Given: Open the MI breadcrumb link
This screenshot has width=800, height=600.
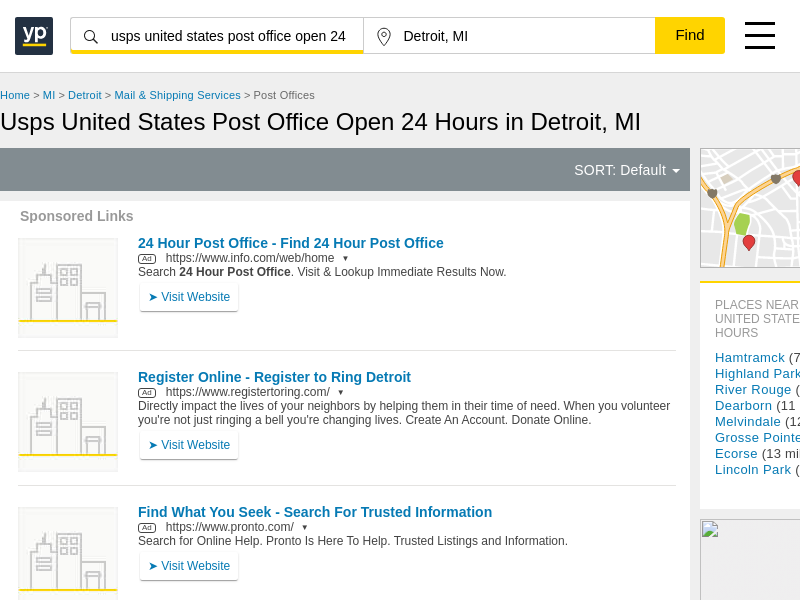Looking at the screenshot, I should [49, 95].
